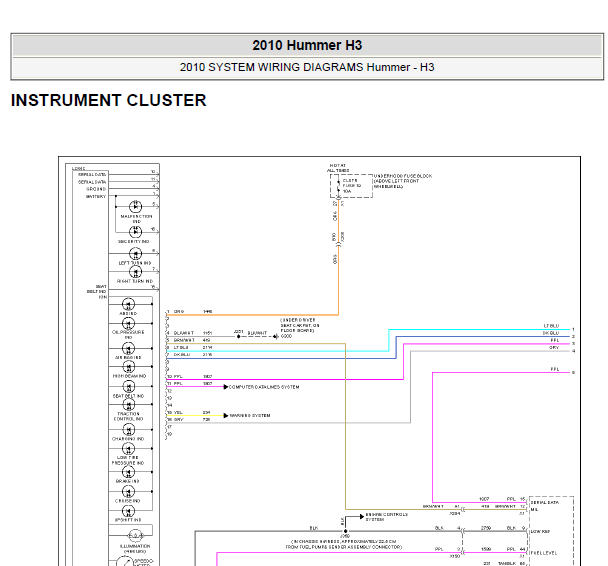
Task: Click the 'GROUND' label in the cluster logic box
Action: (96, 189)
